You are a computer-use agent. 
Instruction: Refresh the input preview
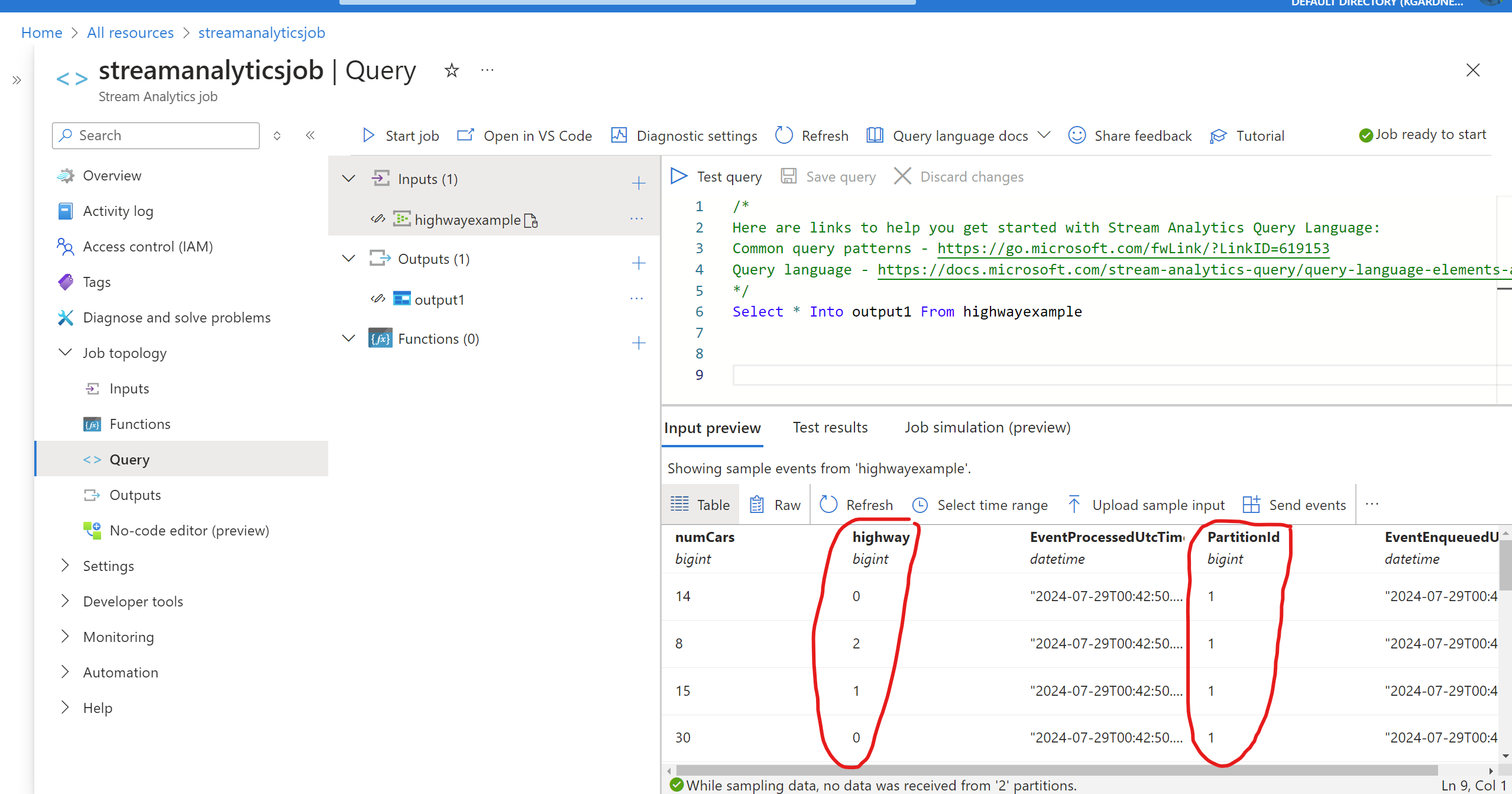pyautogui.click(x=856, y=505)
